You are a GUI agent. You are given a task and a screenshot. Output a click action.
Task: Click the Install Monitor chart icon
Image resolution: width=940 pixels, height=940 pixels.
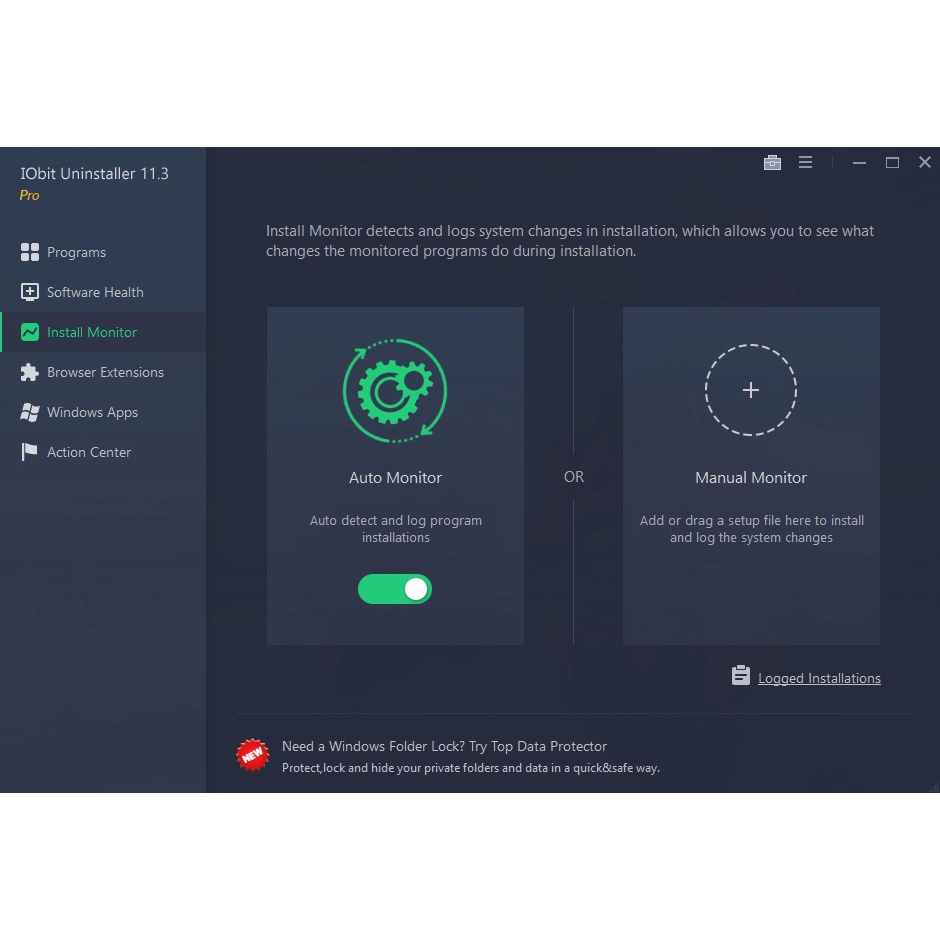(x=30, y=332)
